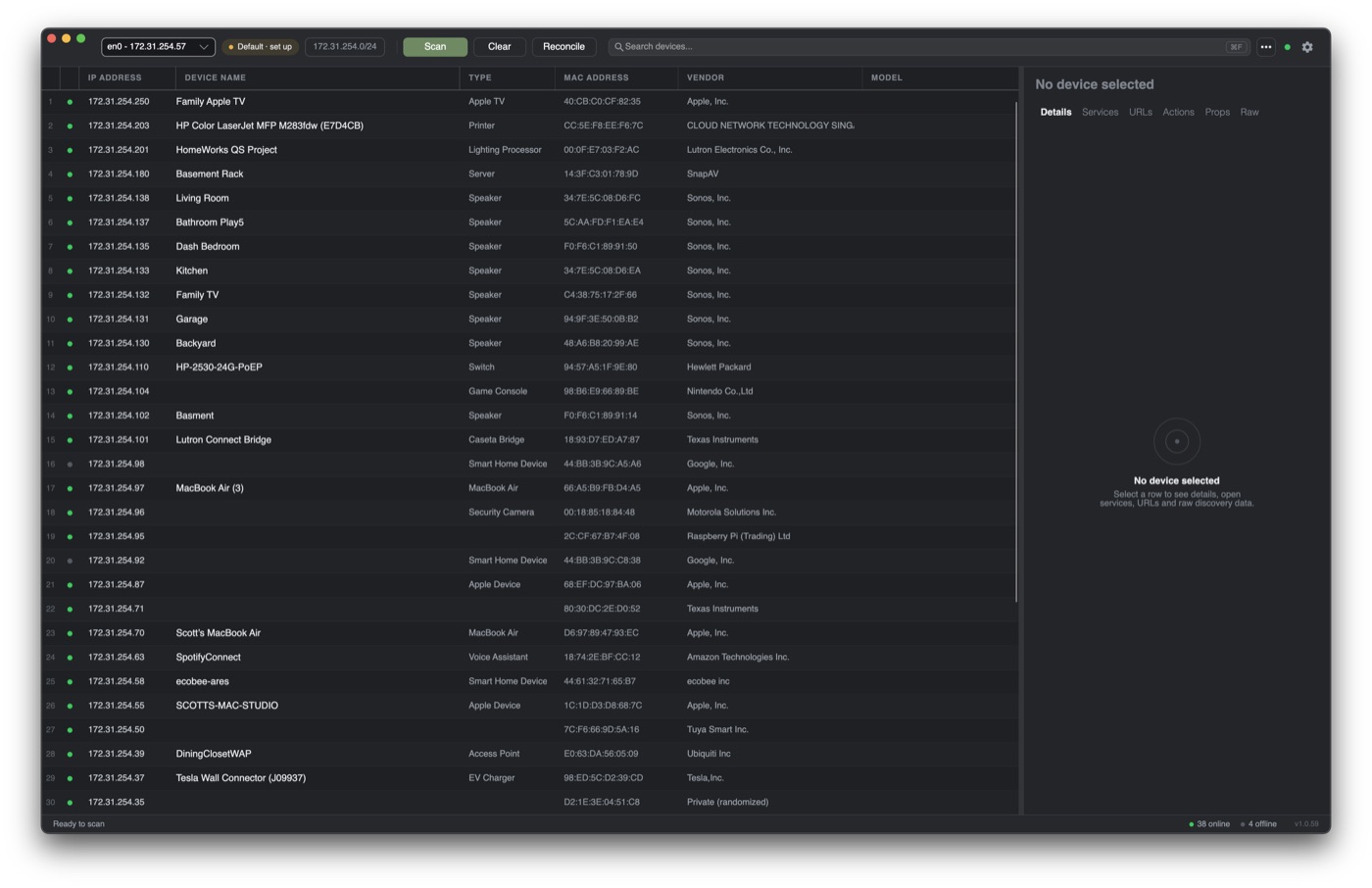Click the Default · set up profile badge
This screenshot has width=1372, height=888.
pos(261,47)
